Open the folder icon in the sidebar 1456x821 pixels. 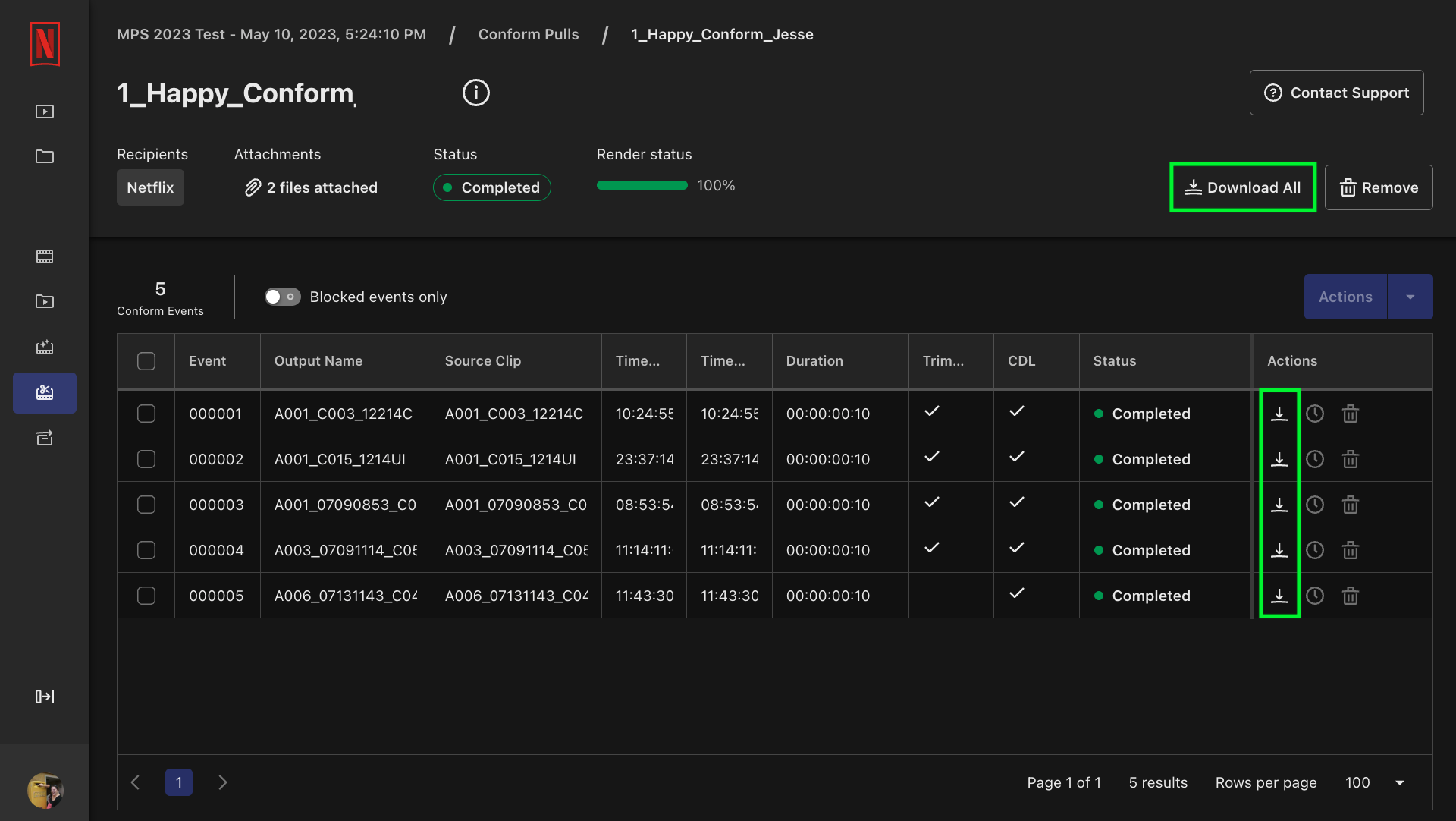[x=45, y=156]
